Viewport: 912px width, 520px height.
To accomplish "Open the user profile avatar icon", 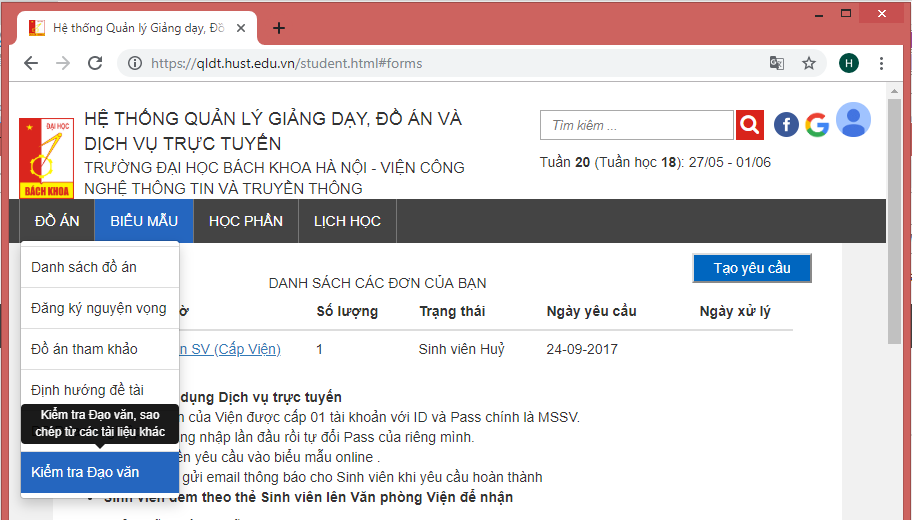I will point(853,121).
